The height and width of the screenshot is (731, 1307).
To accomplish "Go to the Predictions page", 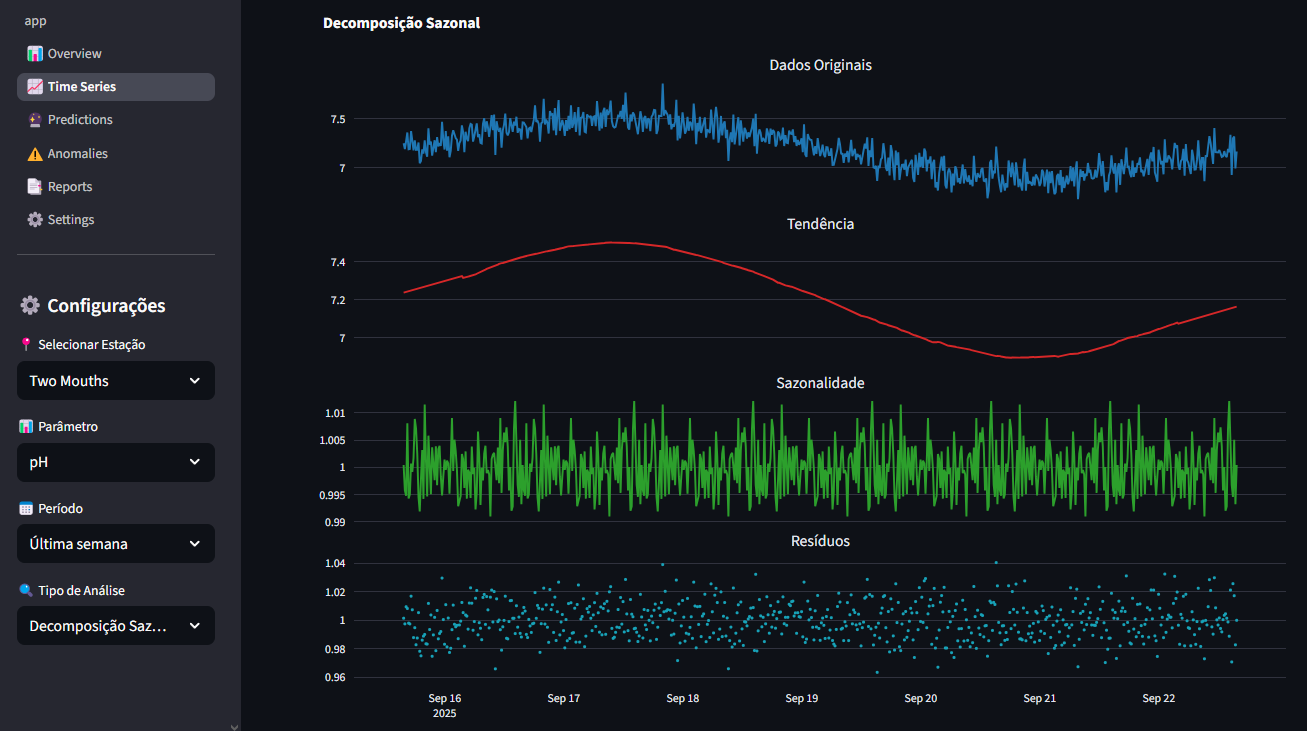I will [x=116, y=120].
